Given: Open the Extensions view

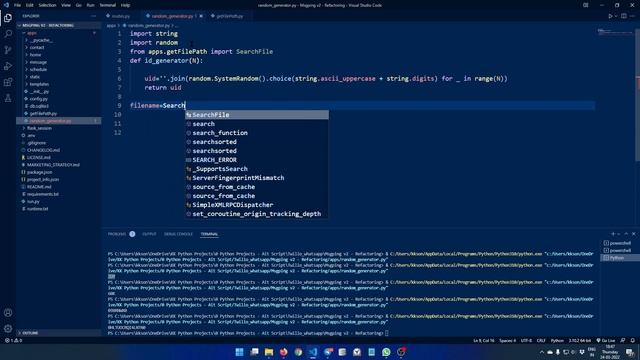Looking at the screenshot, I should coord(8,82).
